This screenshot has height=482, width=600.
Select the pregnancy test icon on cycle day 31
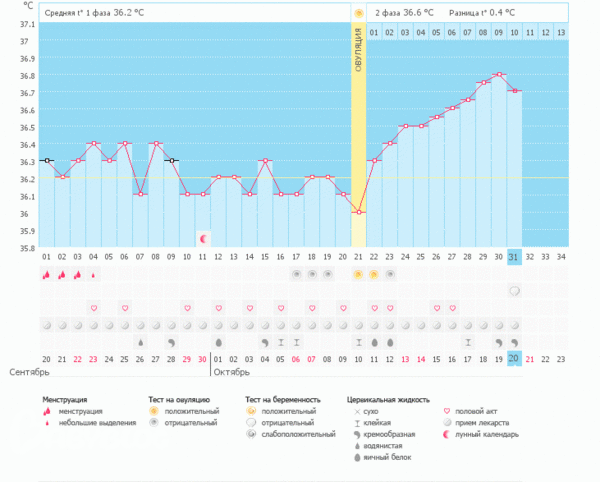point(515,291)
